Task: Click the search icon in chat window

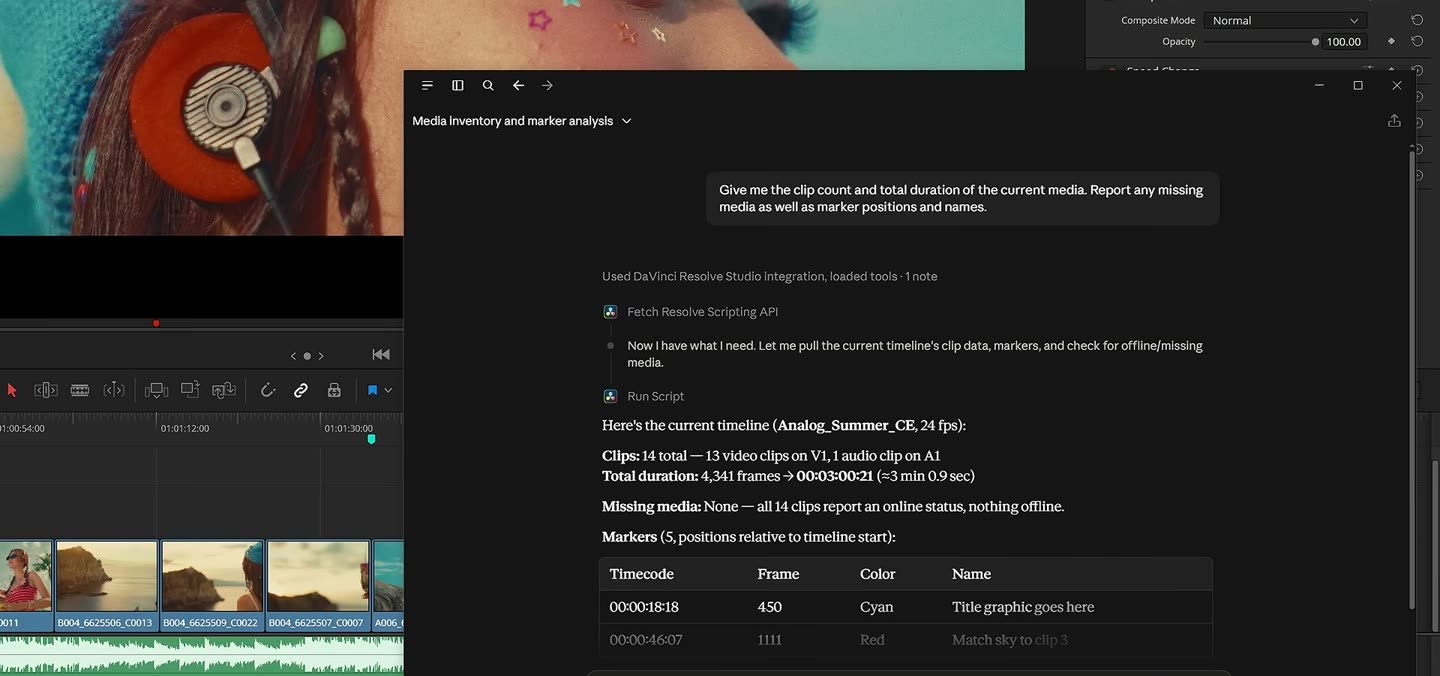Action: (488, 86)
